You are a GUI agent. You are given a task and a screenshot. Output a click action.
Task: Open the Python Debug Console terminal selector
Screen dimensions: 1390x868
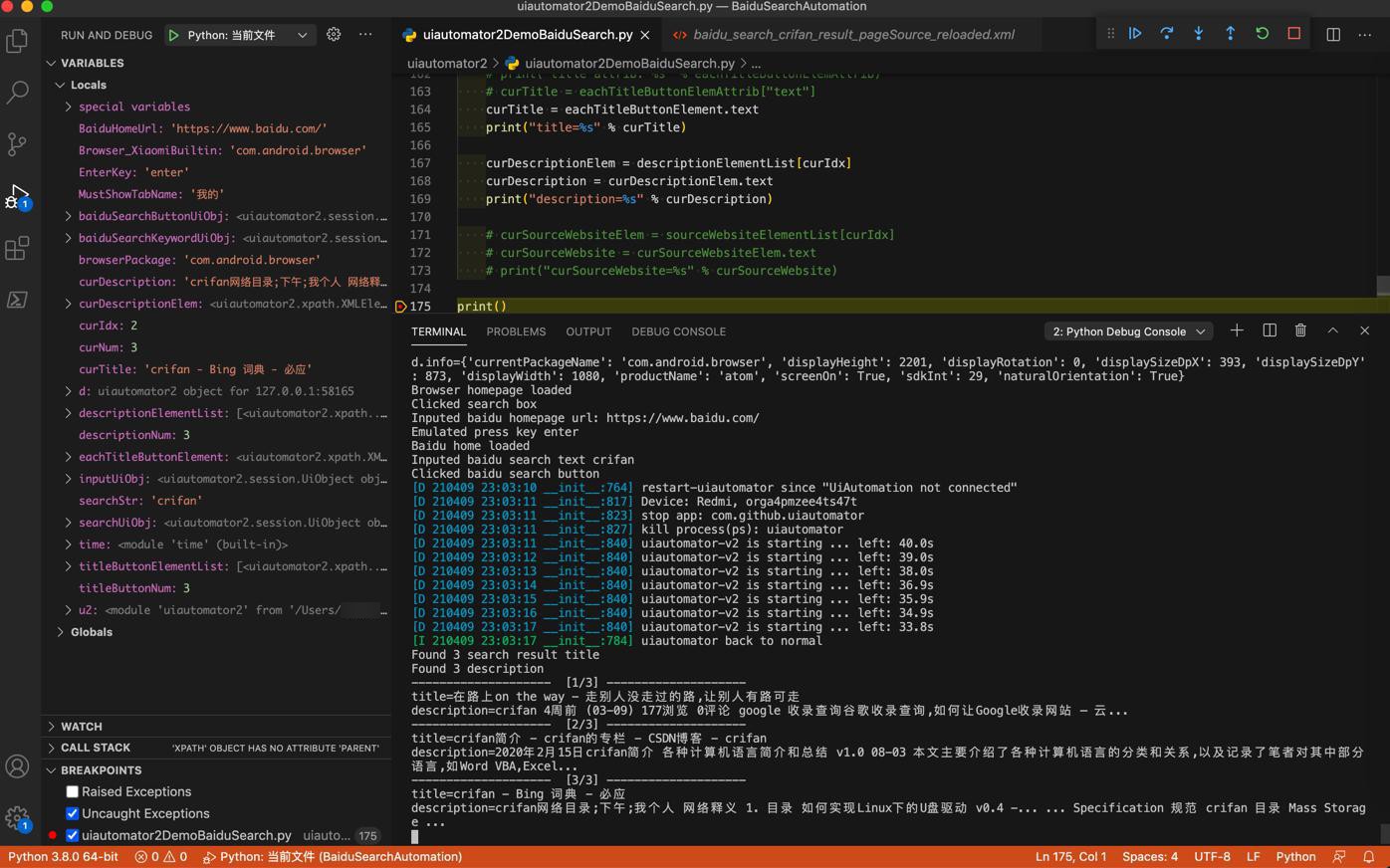[x=1128, y=331]
